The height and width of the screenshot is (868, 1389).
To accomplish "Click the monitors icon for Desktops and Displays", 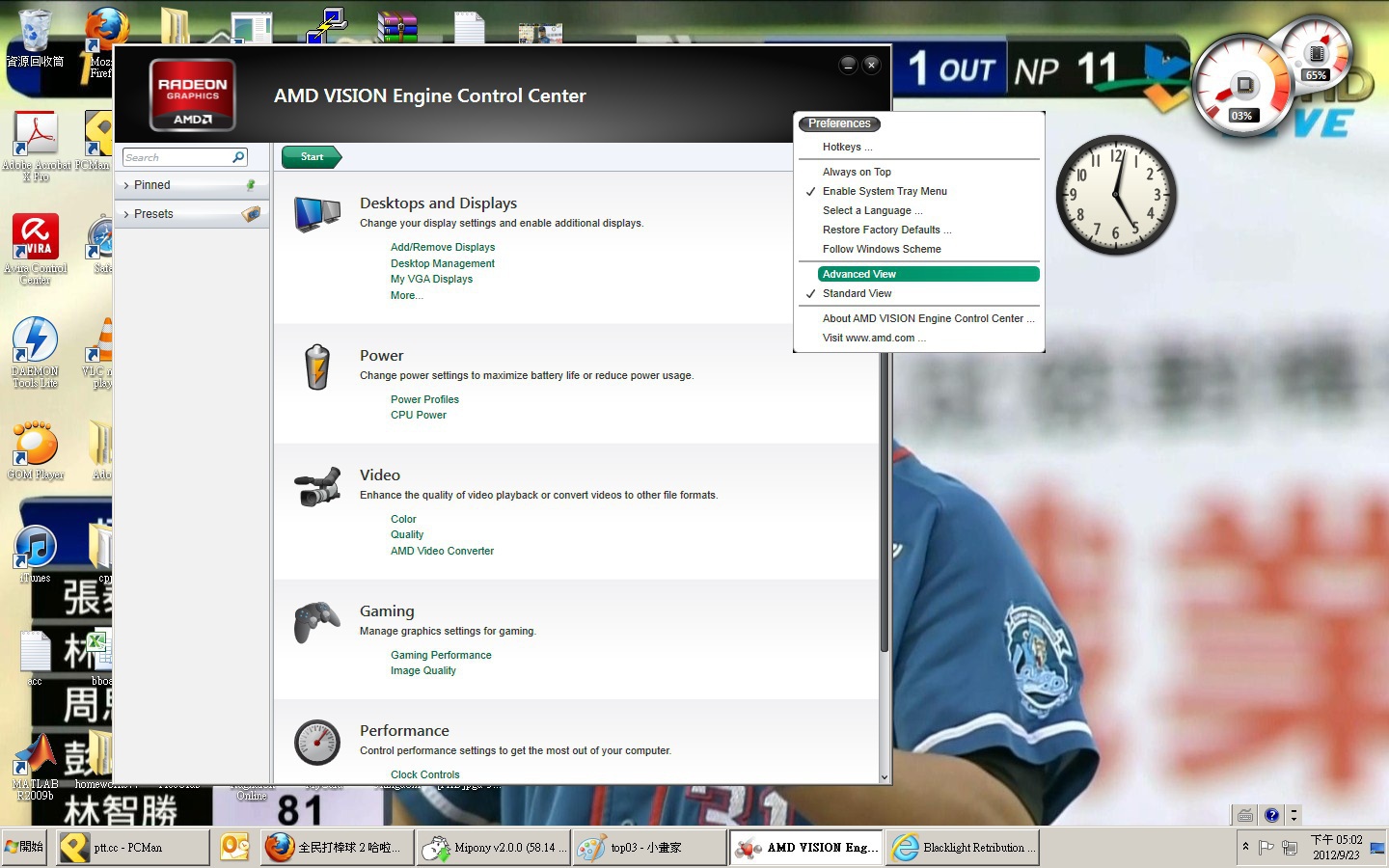I will tap(317, 214).
